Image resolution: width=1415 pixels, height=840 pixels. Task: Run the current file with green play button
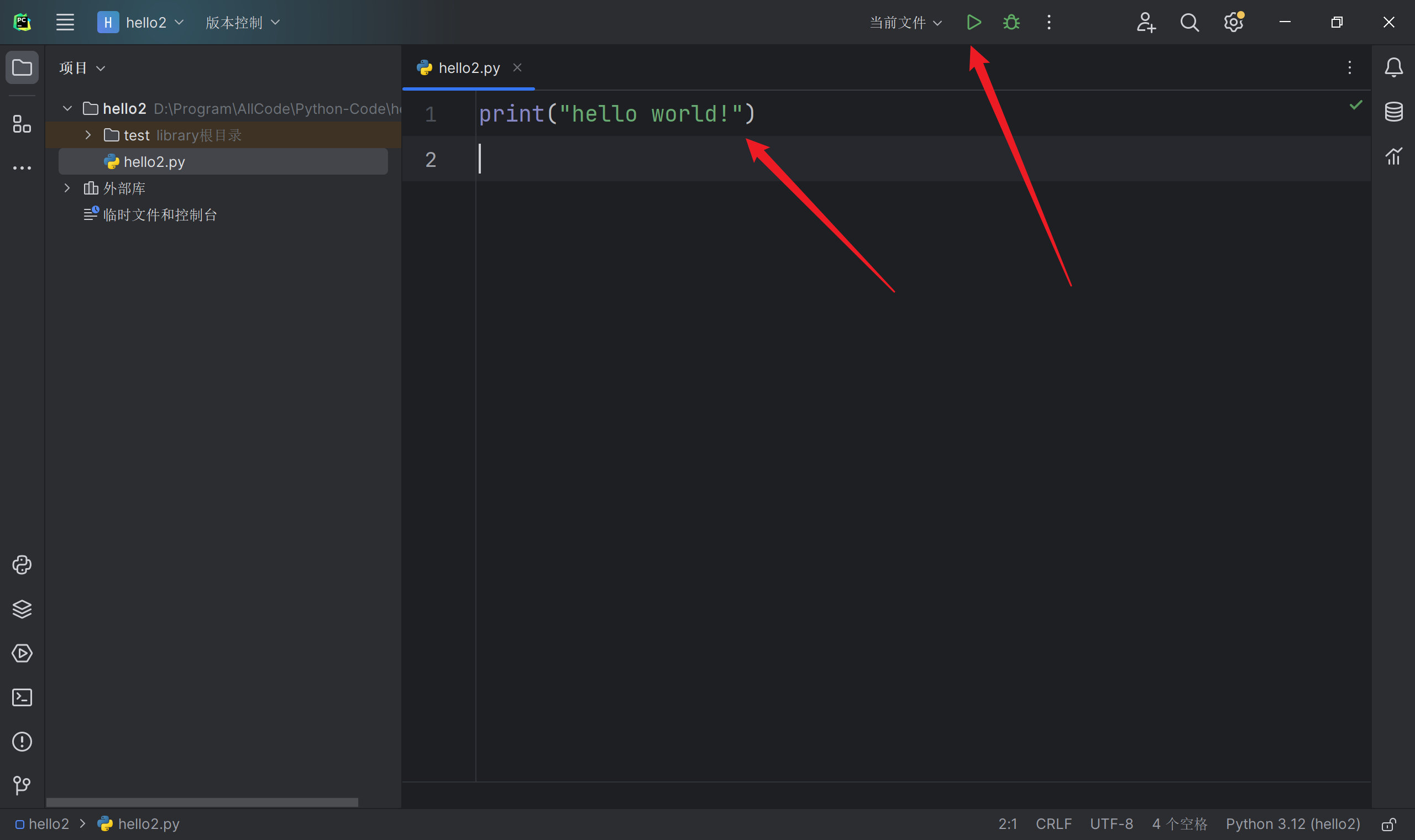click(973, 23)
